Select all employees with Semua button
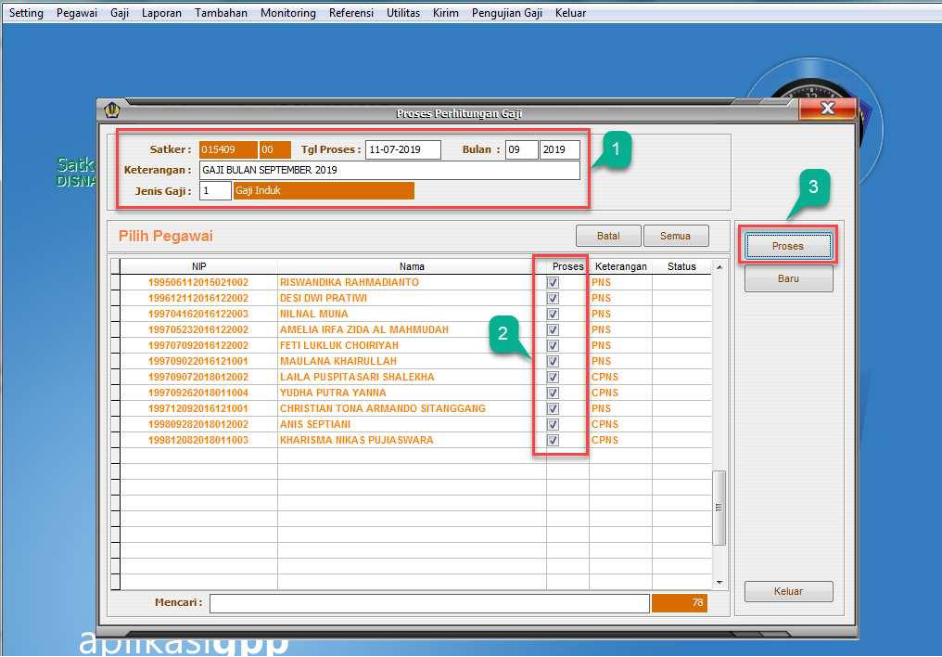This screenshot has height=657, width=942. coord(676,237)
